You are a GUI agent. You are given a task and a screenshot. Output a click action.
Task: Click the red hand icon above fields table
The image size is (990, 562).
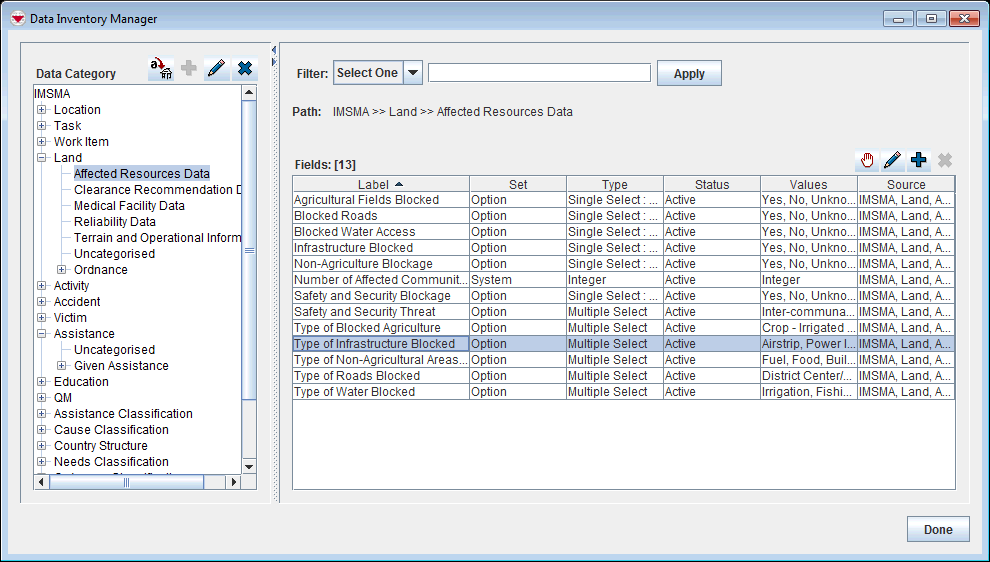tap(867, 160)
